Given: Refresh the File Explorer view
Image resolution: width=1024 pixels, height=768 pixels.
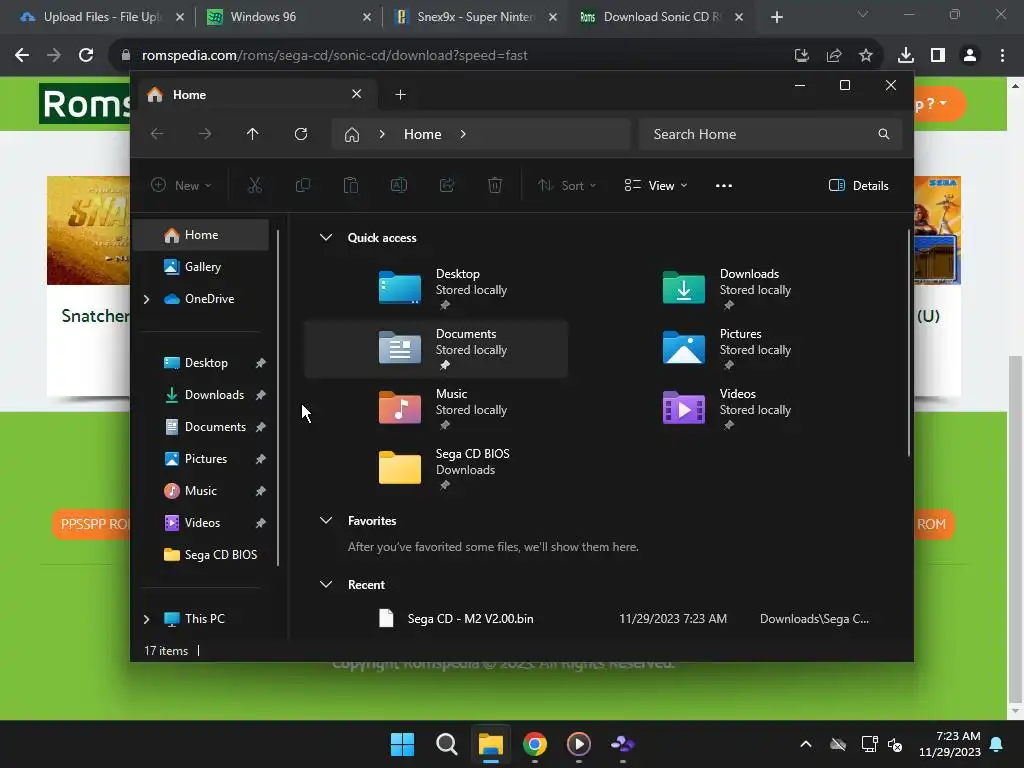Looking at the screenshot, I should coord(301,134).
